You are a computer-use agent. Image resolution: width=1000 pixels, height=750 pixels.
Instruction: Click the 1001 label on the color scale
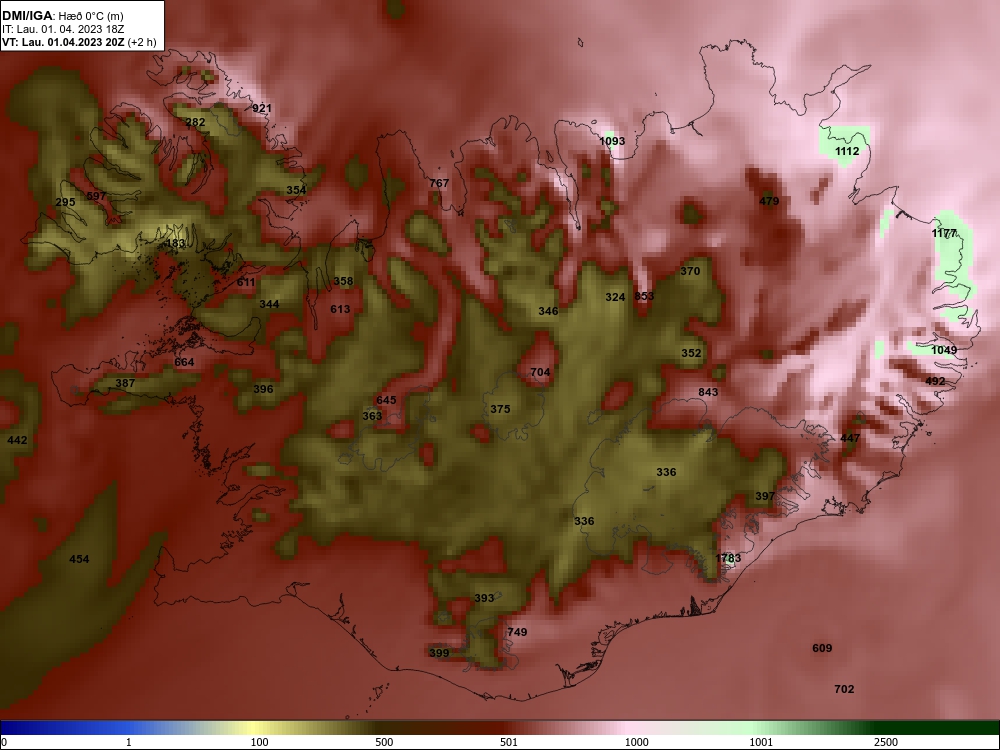click(x=761, y=742)
